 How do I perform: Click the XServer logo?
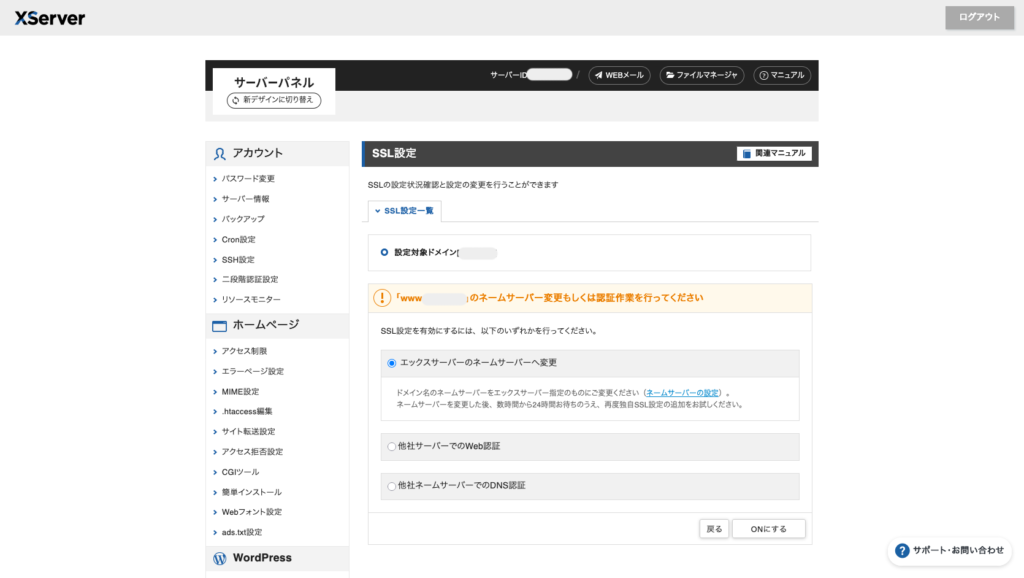[x=50, y=18]
